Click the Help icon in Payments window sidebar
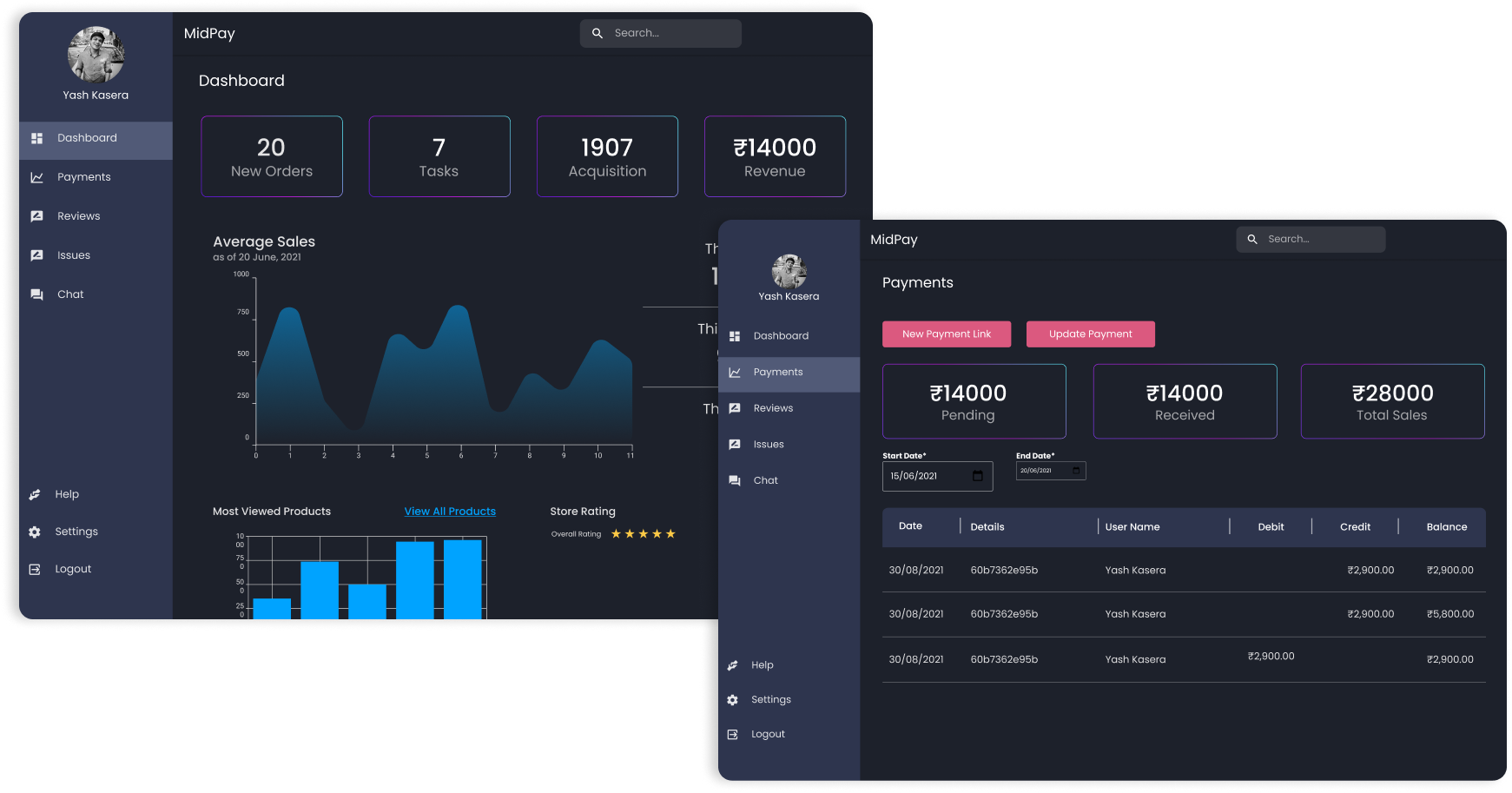The image size is (1512, 793). coord(732,665)
